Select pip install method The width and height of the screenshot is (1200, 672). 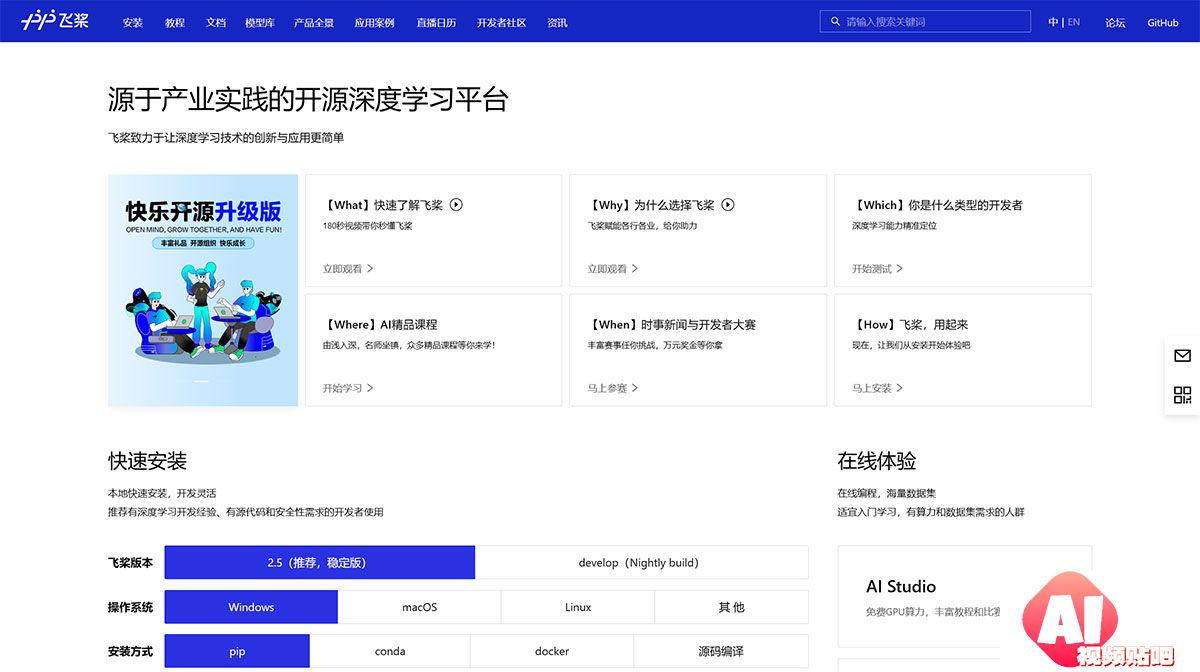(237, 651)
